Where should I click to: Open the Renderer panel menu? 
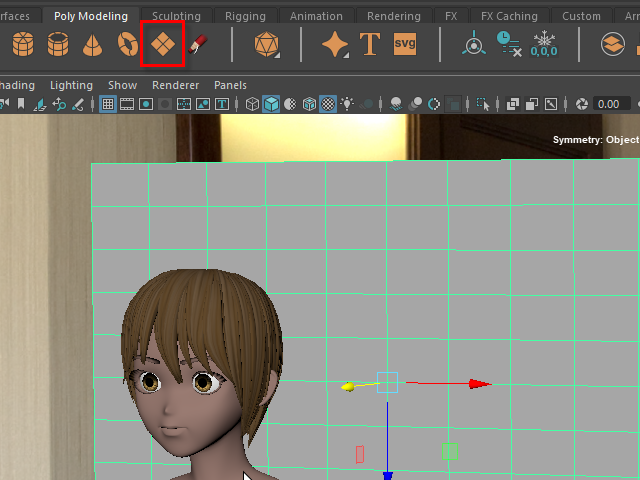click(x=175, y=86)
